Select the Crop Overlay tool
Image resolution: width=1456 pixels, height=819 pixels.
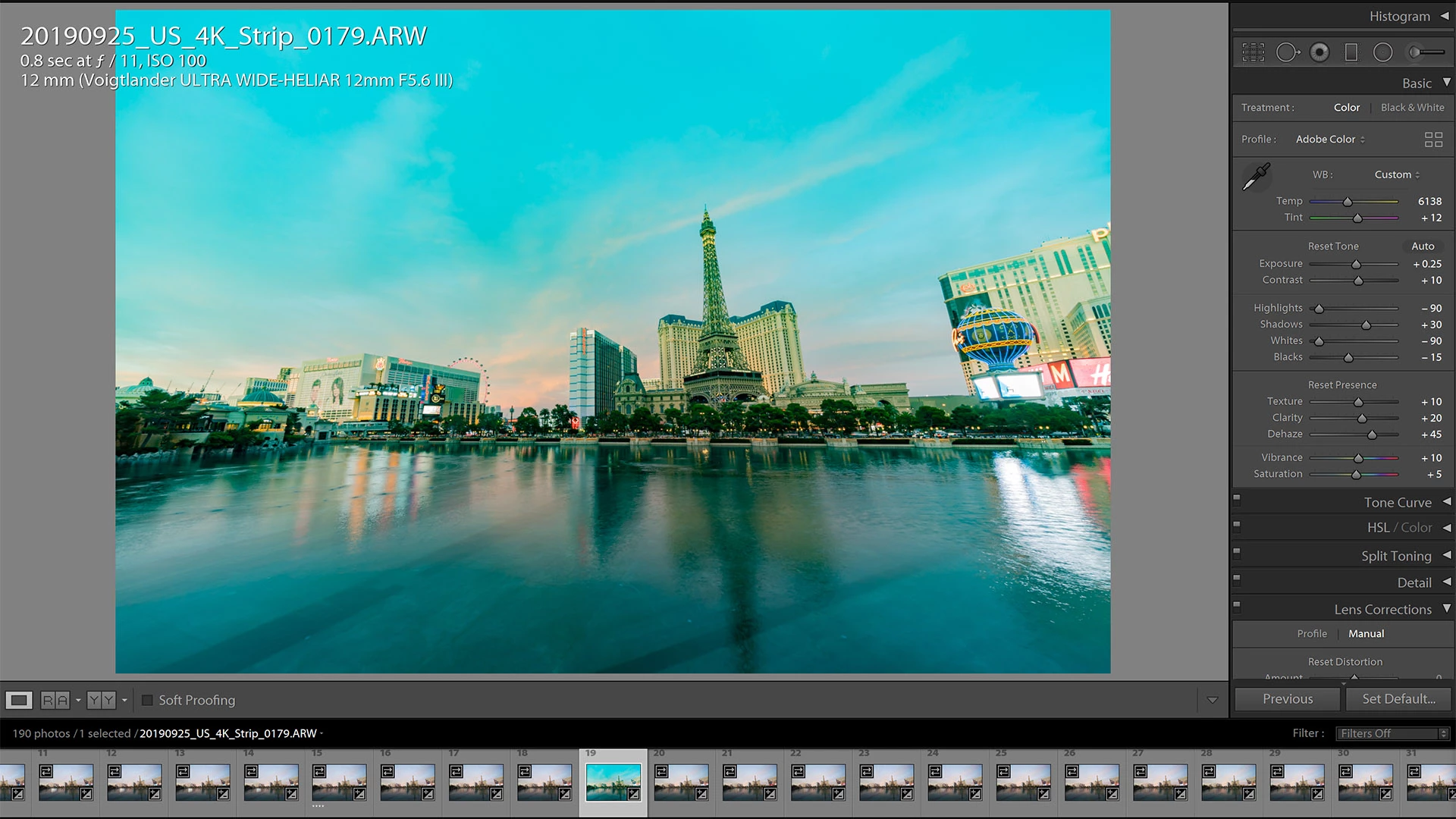tap(1253, 52)
